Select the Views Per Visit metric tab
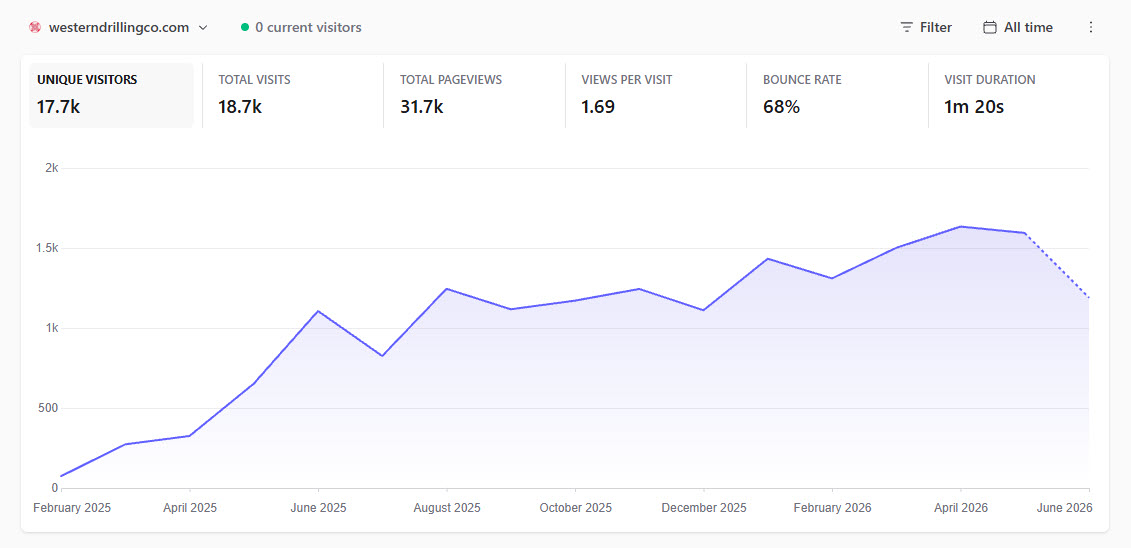 (x=656, y=95)
